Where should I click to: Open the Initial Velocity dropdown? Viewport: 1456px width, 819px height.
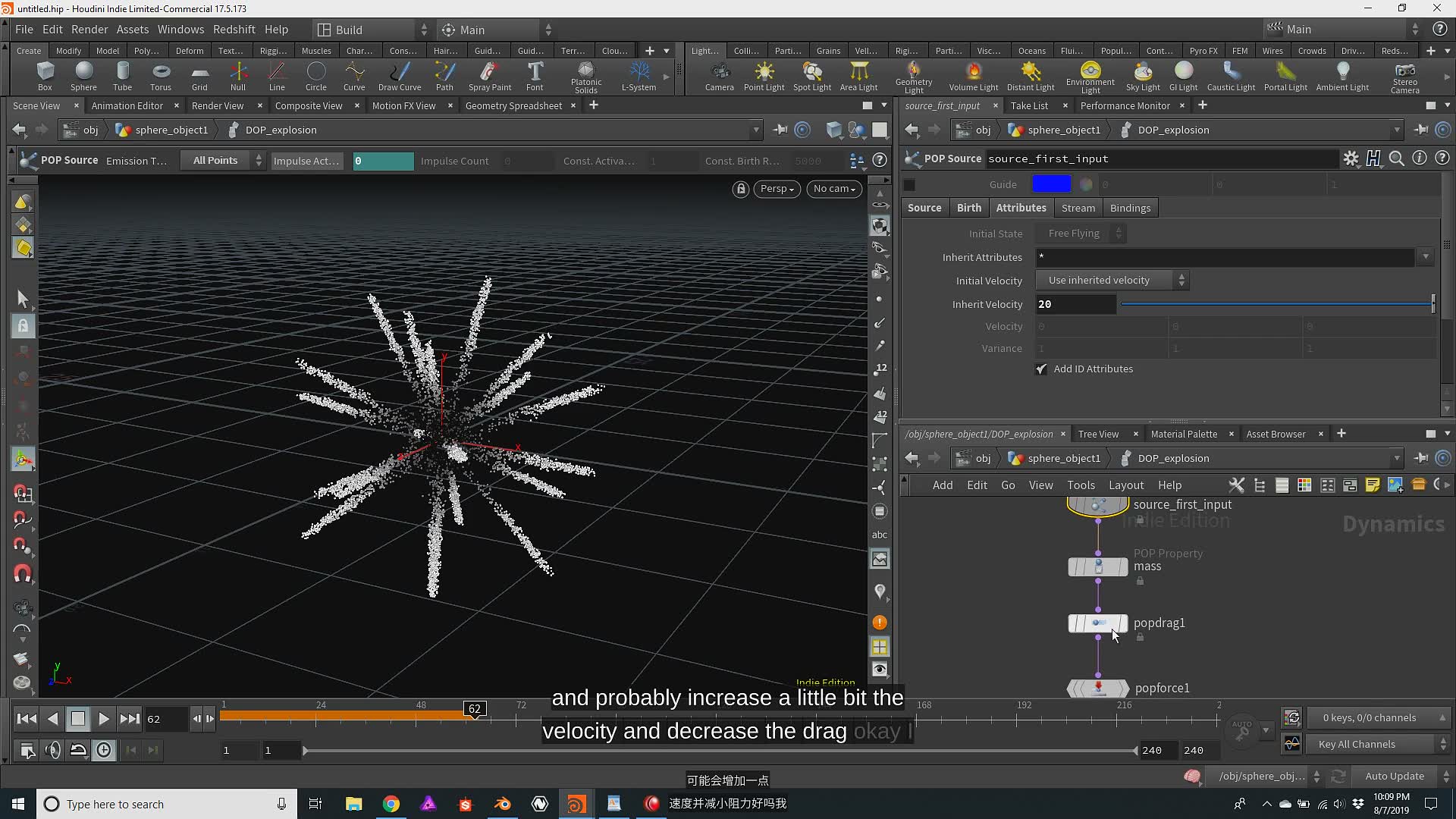(1112, 281)
